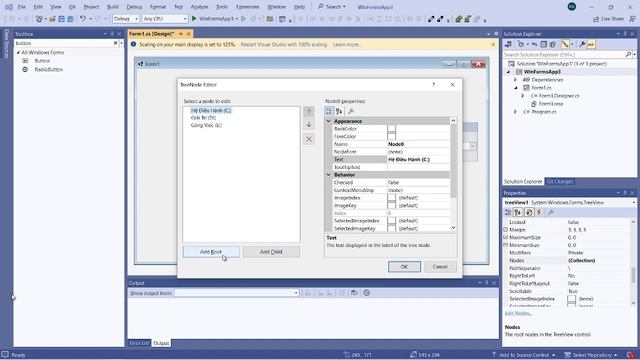The width and height of the screenshot is (640, 360).
Task: Open the Tools menu
Action: pyautogui.click(x=222, y=7)
